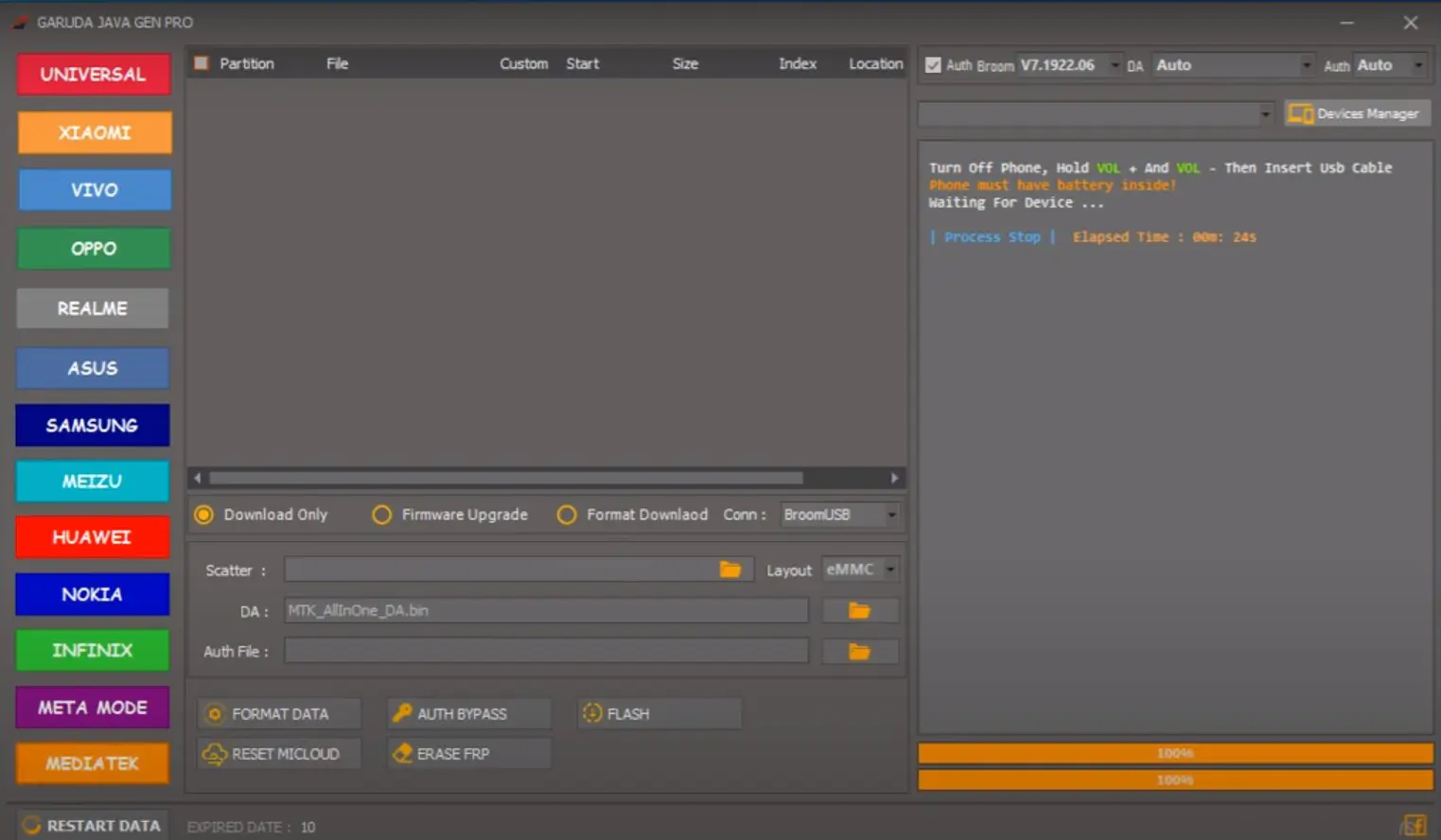Click the AUTH BYPASS key icon
Screen dimensions: 1441x840
tap(402, 713)
